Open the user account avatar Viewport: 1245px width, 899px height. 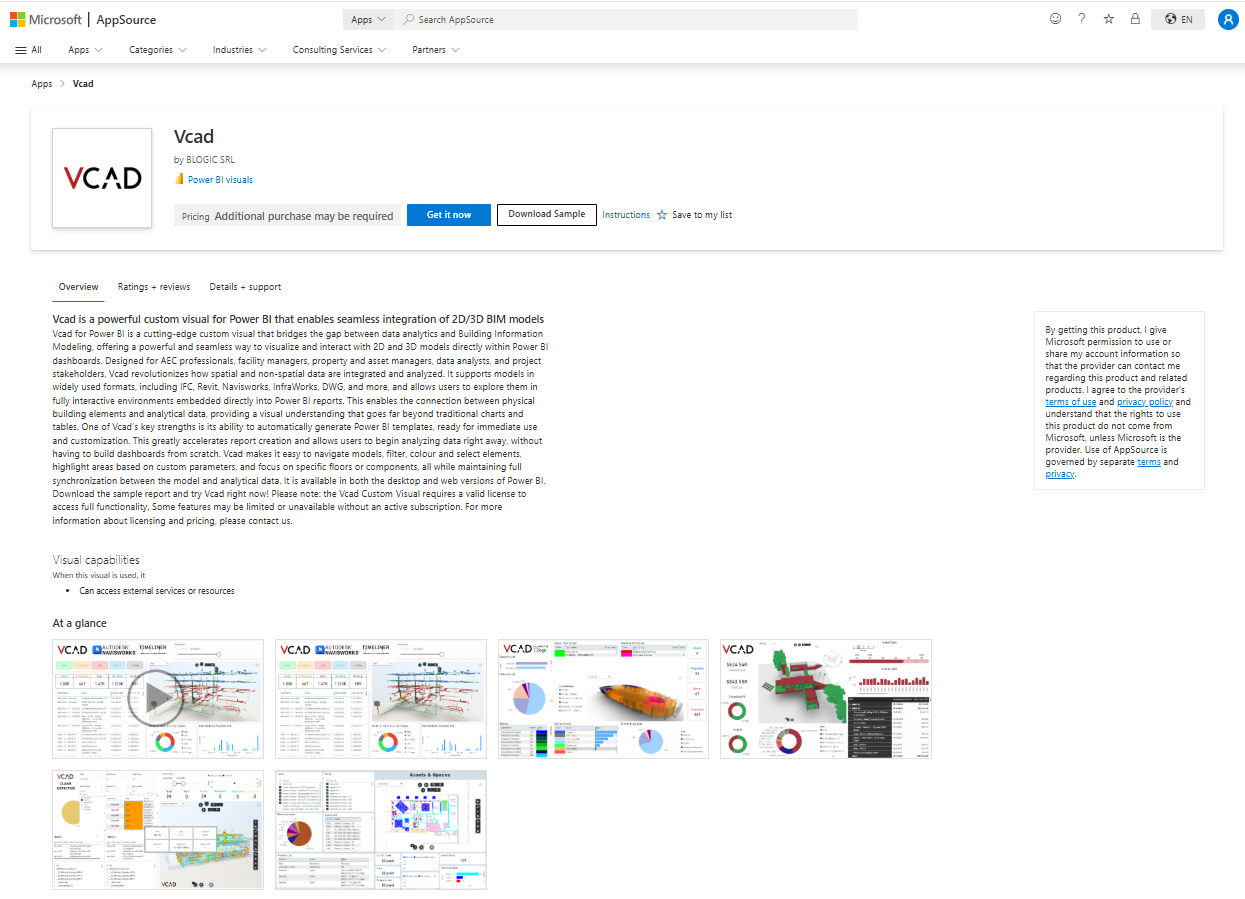[1228, 19]
